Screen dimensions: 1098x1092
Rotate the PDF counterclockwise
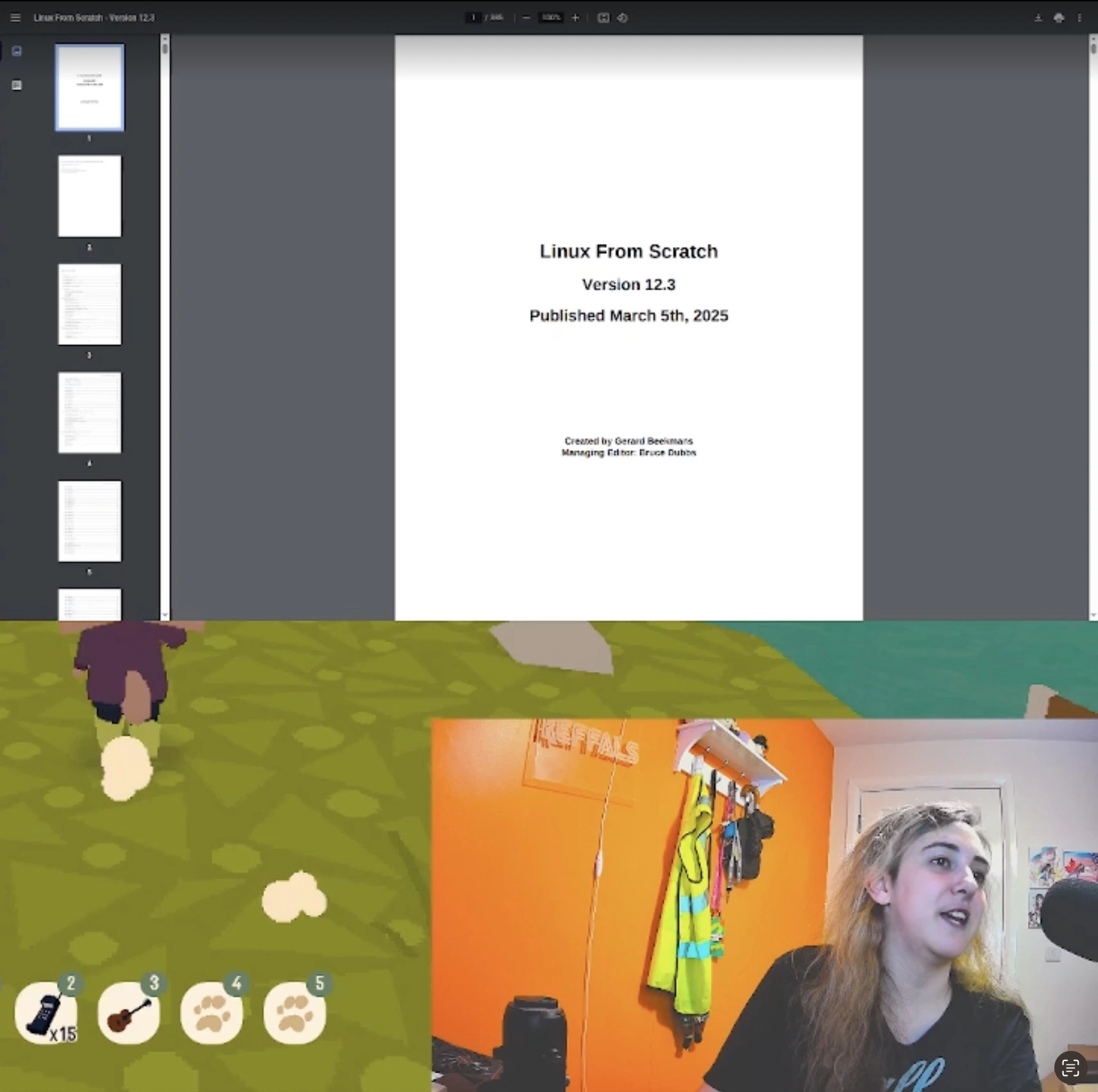pos(622,17)
